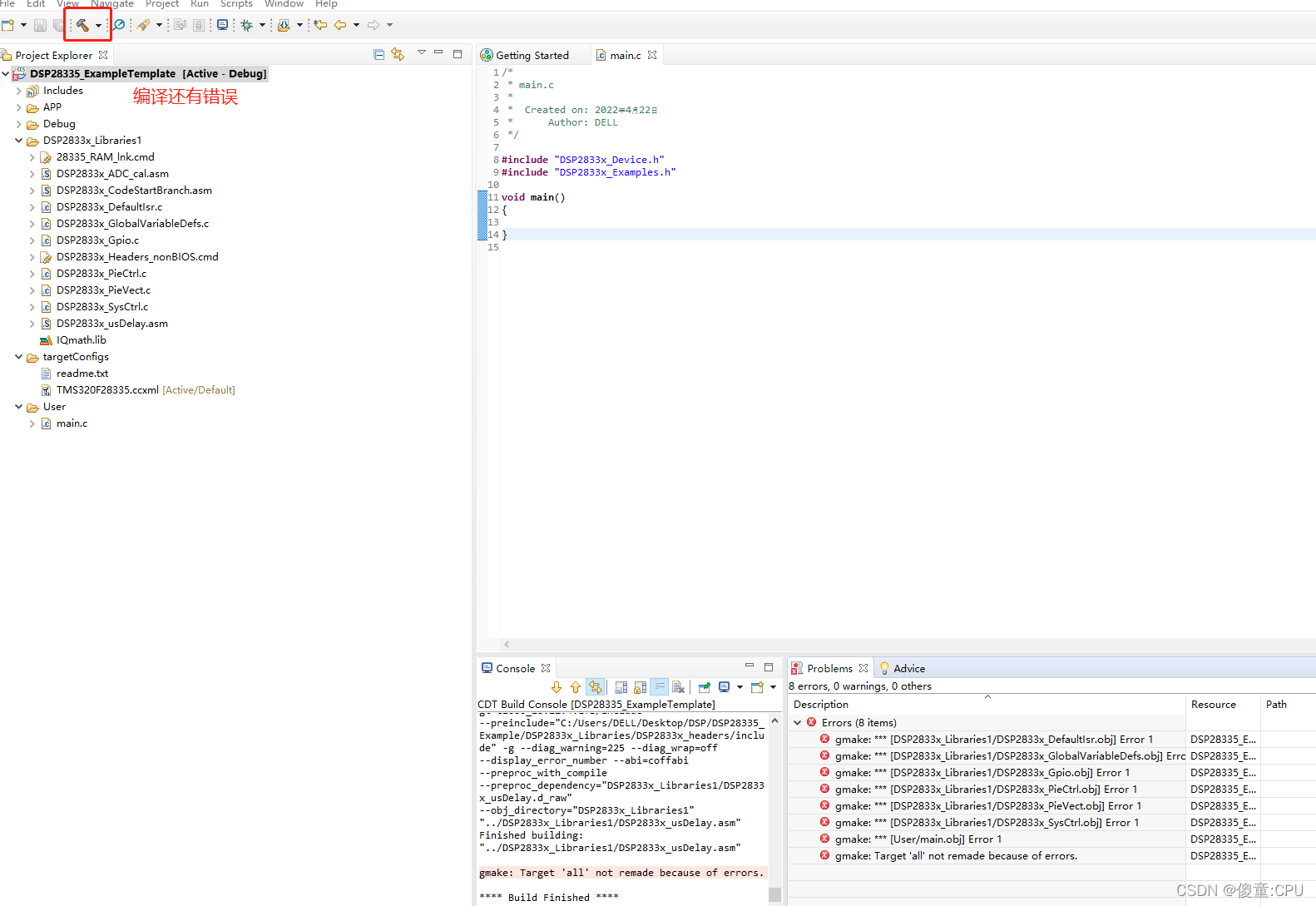Open Project Explorer View Menu triangle
The height and width of the screenshot is (906, 1316).
(421, 52)
